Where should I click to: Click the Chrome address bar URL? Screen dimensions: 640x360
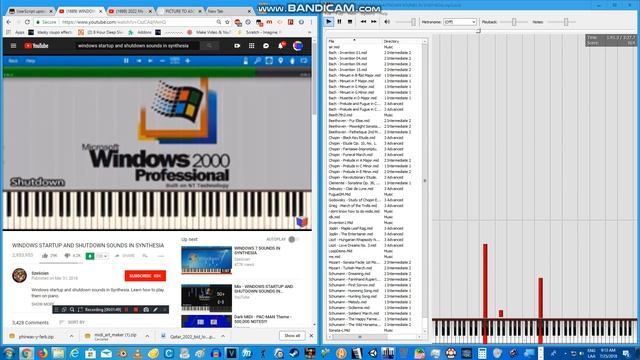[x=114, y=22]
